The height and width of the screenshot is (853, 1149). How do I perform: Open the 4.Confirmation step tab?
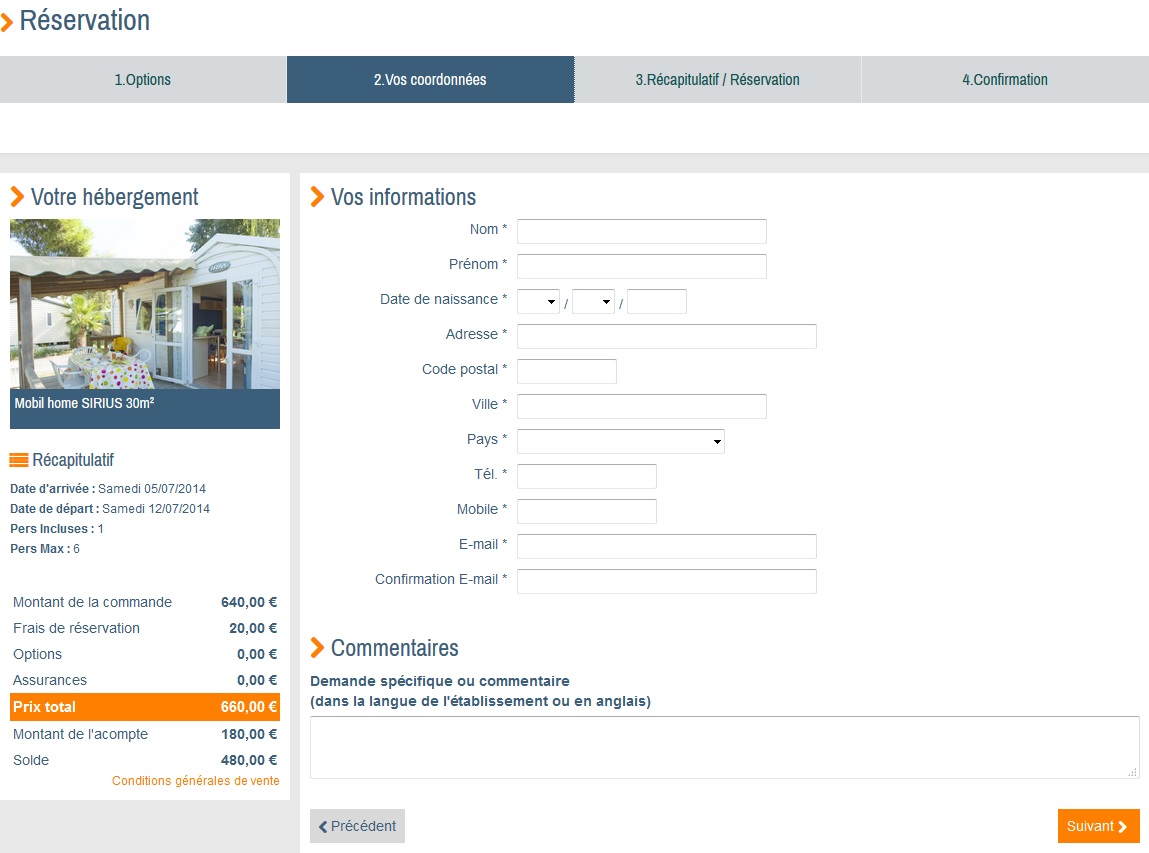1005,79
